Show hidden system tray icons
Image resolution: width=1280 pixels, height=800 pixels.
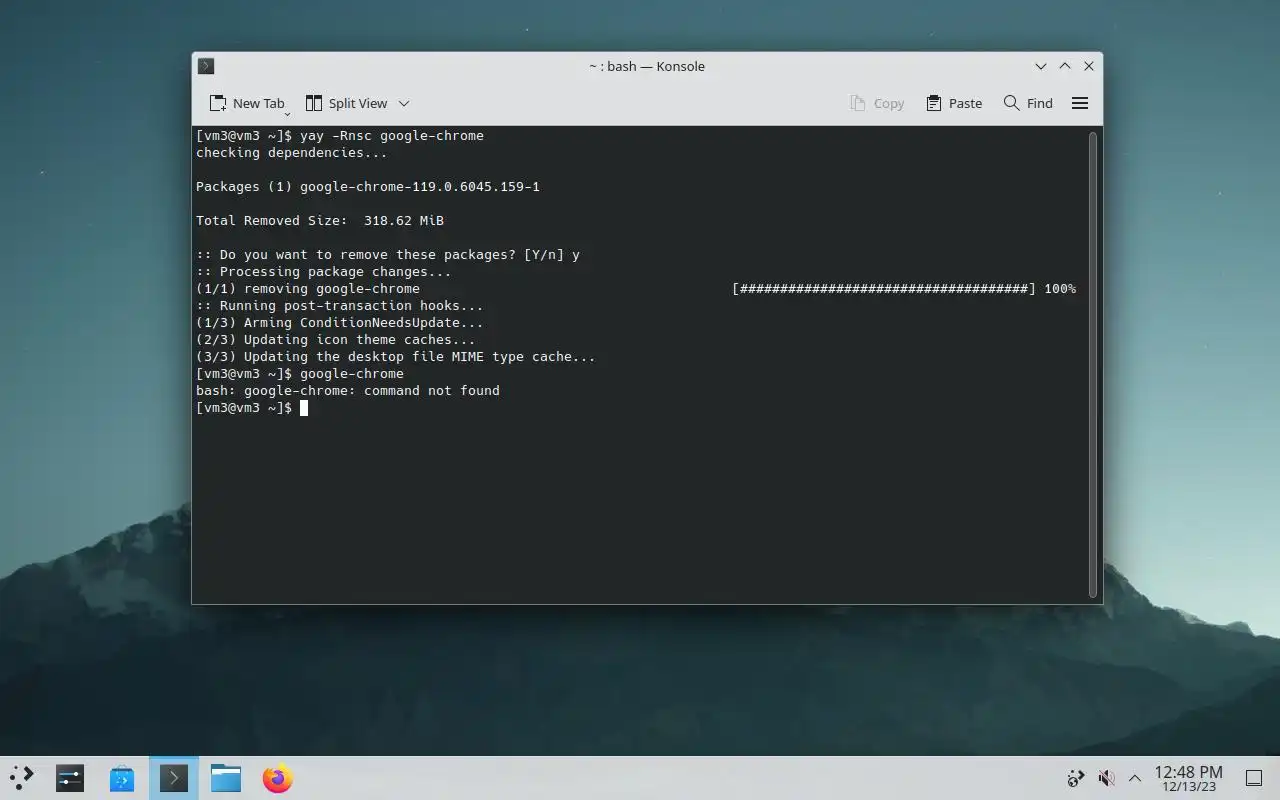[x=1135, y=778]
